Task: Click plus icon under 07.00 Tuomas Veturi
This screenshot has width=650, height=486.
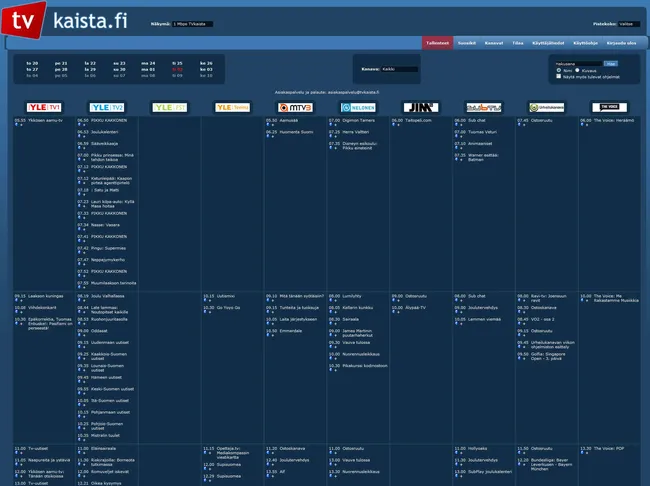Action: pyautogui.click(x=461, y=136)
